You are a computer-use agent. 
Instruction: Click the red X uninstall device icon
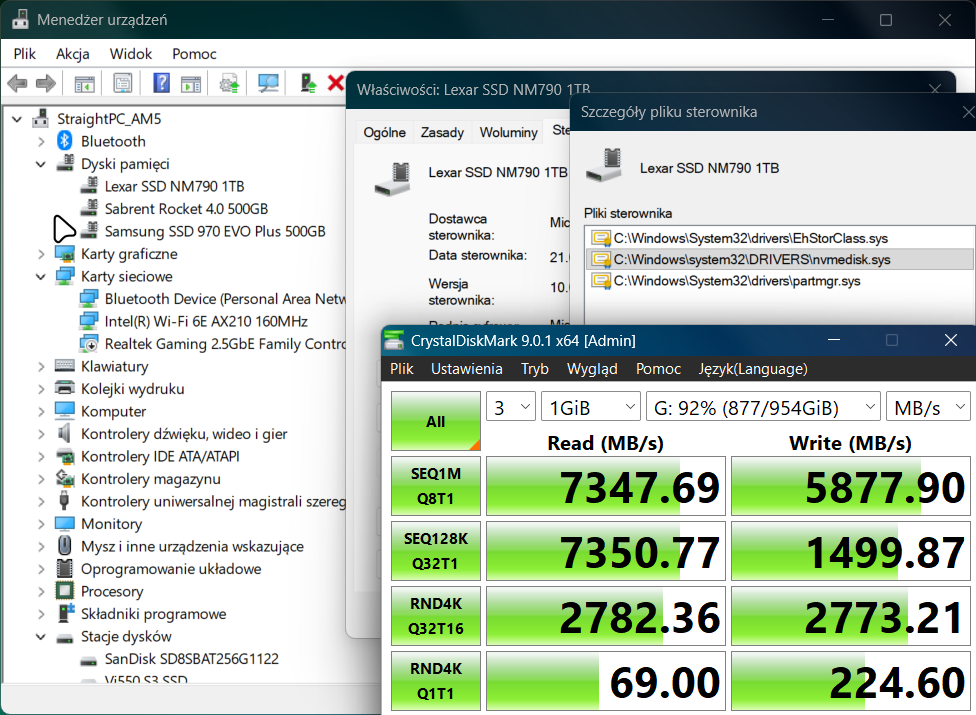(335, 84)
